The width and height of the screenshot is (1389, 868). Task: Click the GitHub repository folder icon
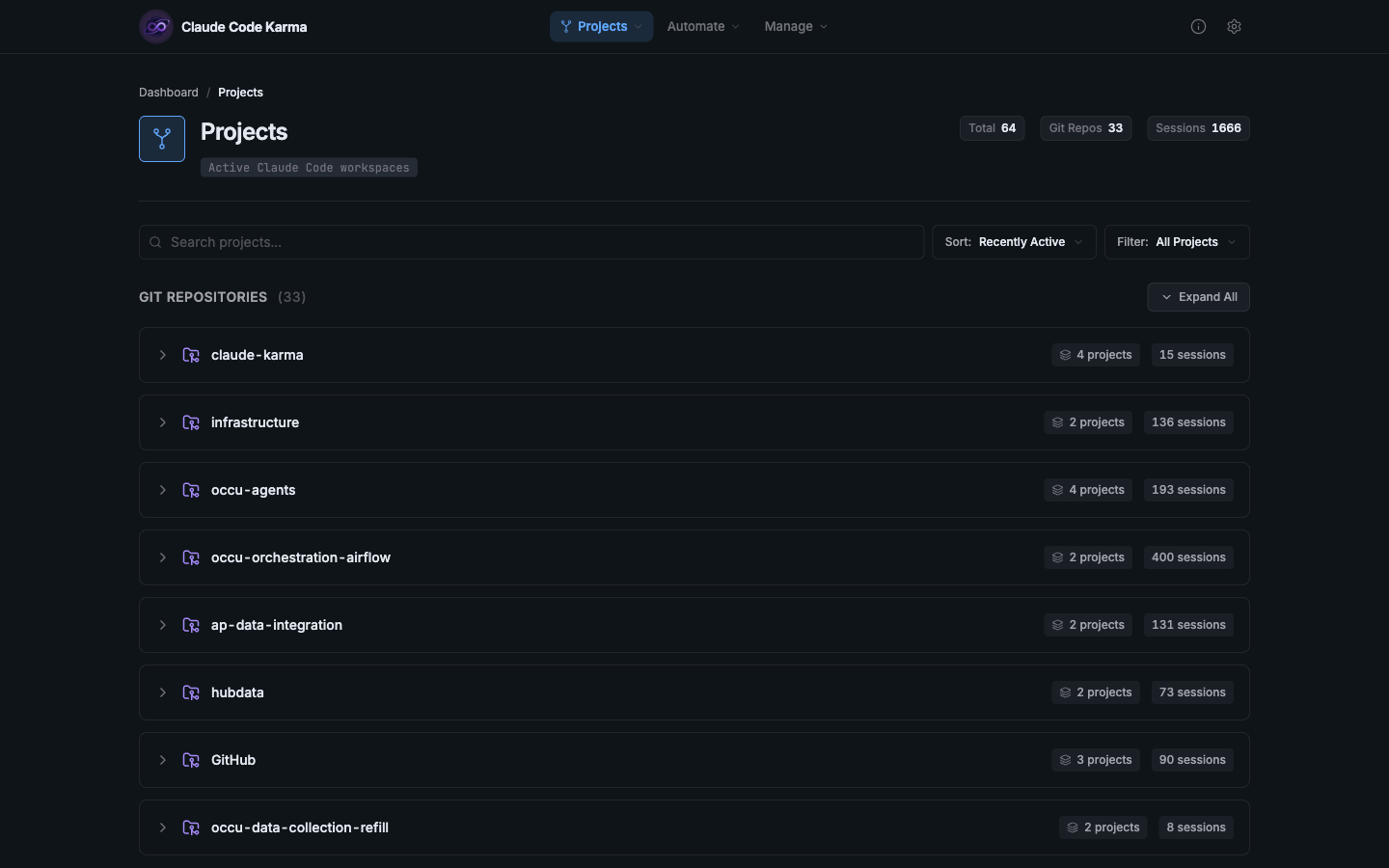point(191,760)
